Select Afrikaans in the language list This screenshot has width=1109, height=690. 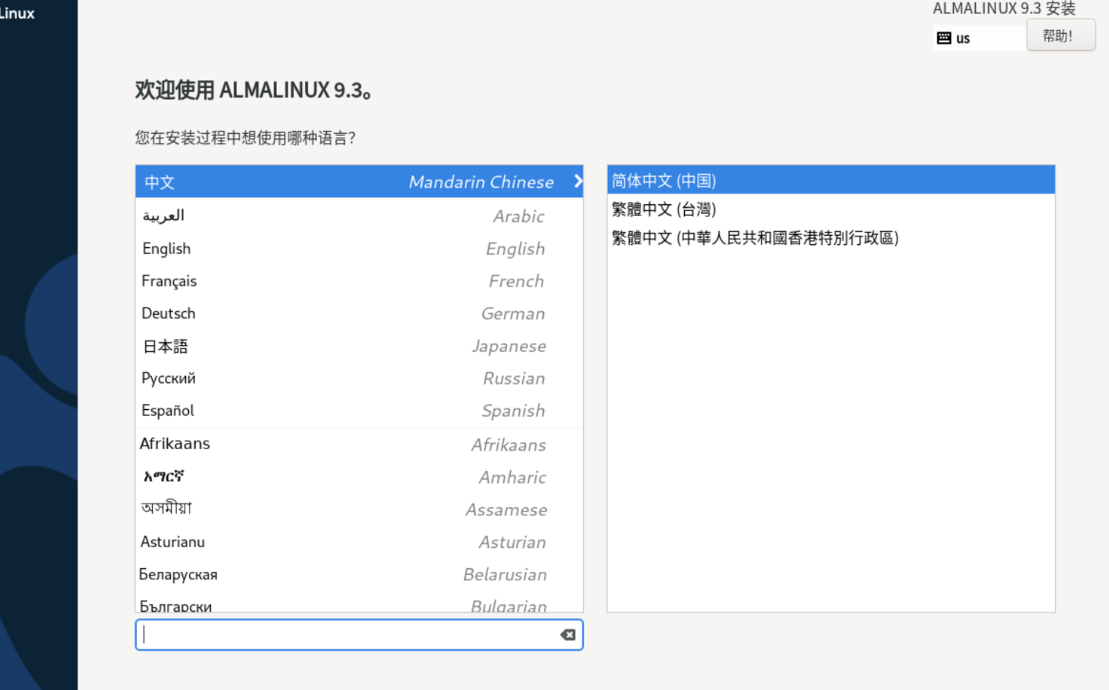[x=359, y=444]
